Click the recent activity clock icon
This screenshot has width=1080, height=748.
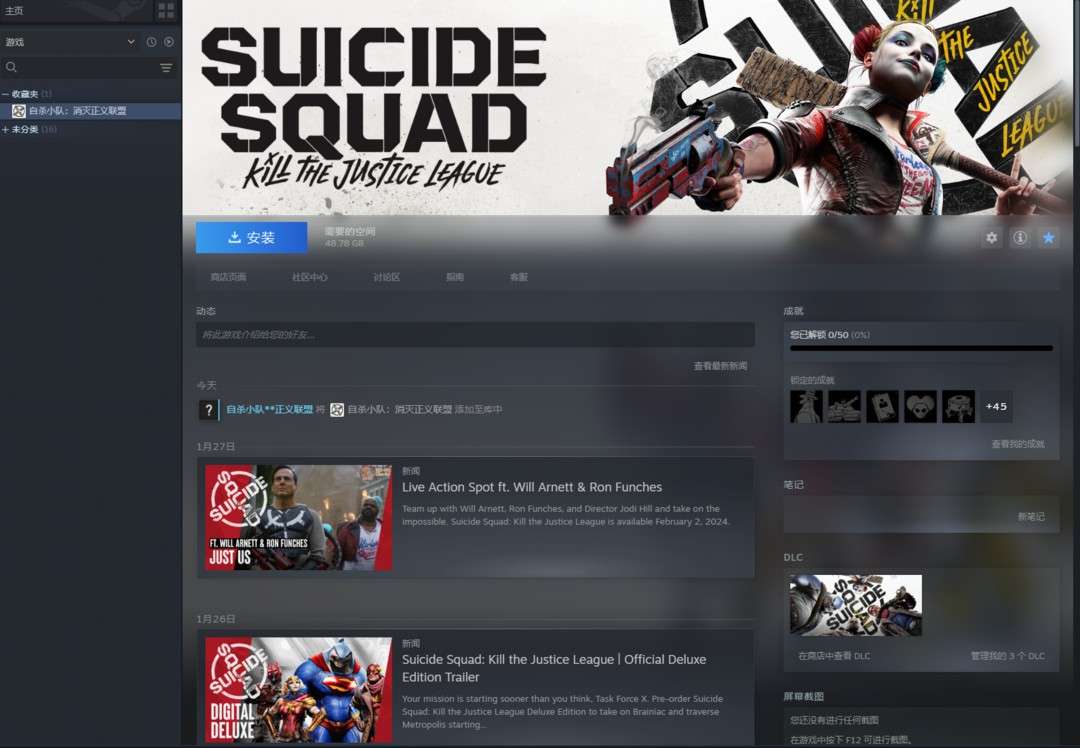coord(151,42)
